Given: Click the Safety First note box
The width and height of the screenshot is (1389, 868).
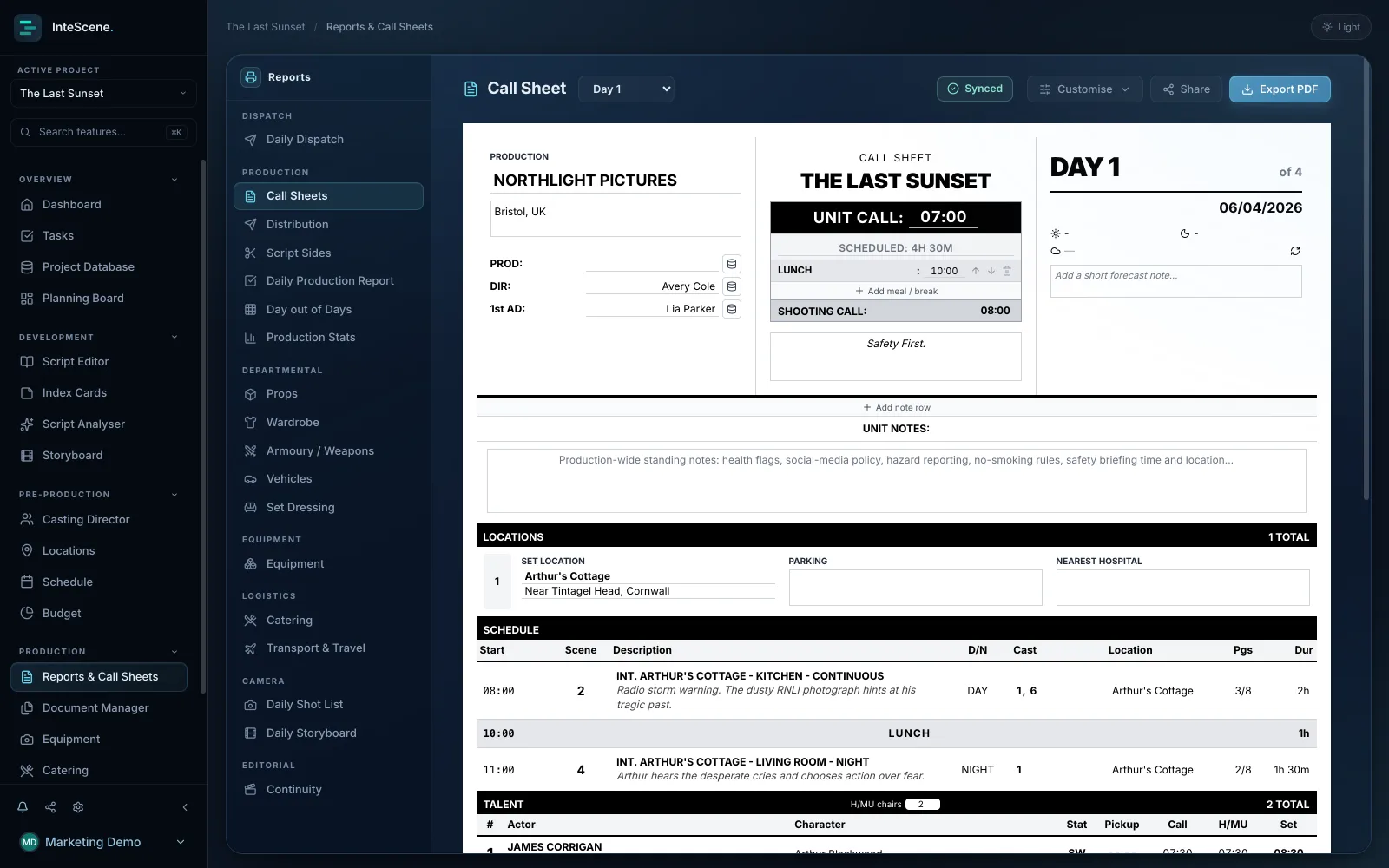Looking at the screenshot, I should pos(896,357).
